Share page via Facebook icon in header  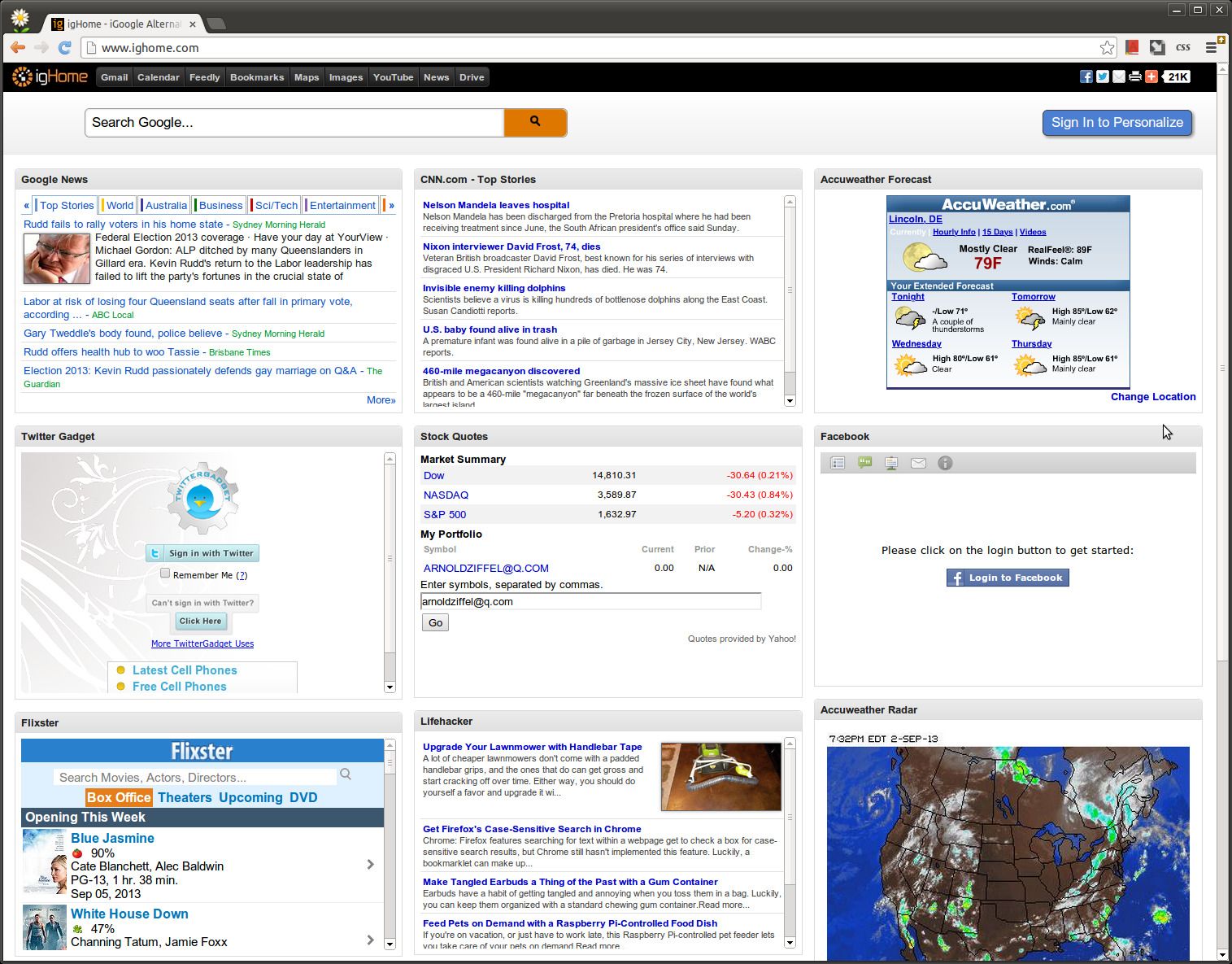tap(1086, 76)
